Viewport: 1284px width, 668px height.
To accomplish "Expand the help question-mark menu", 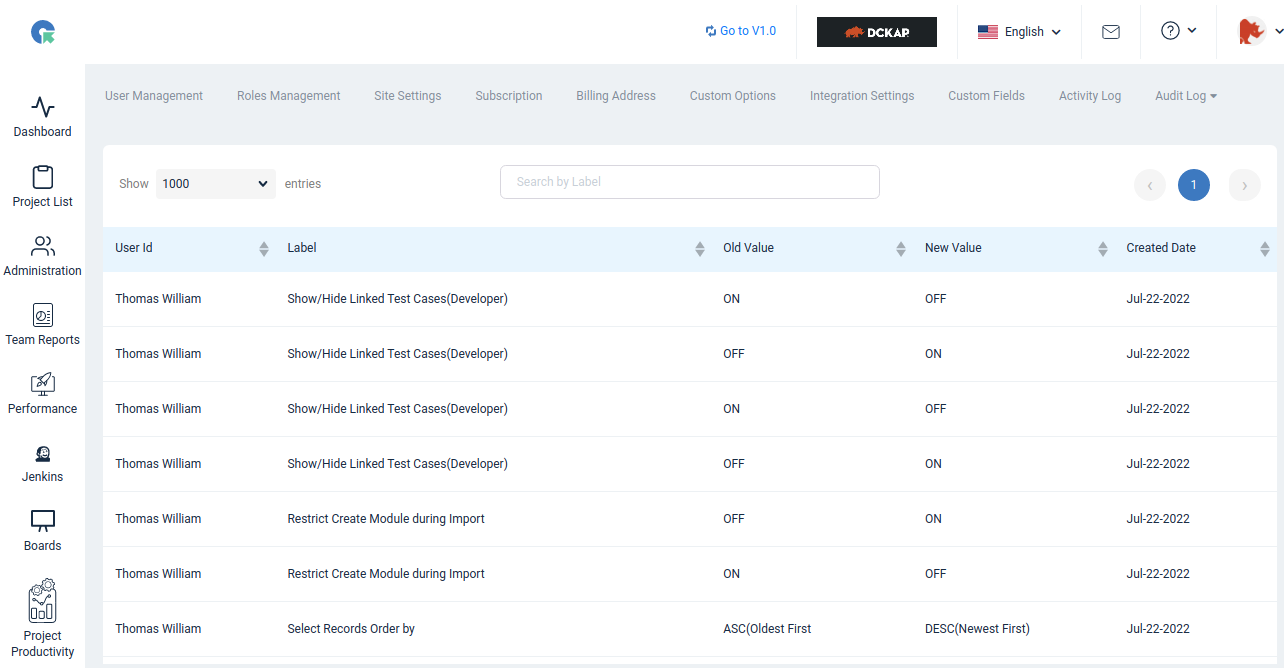I will (x=1178, y=31).
